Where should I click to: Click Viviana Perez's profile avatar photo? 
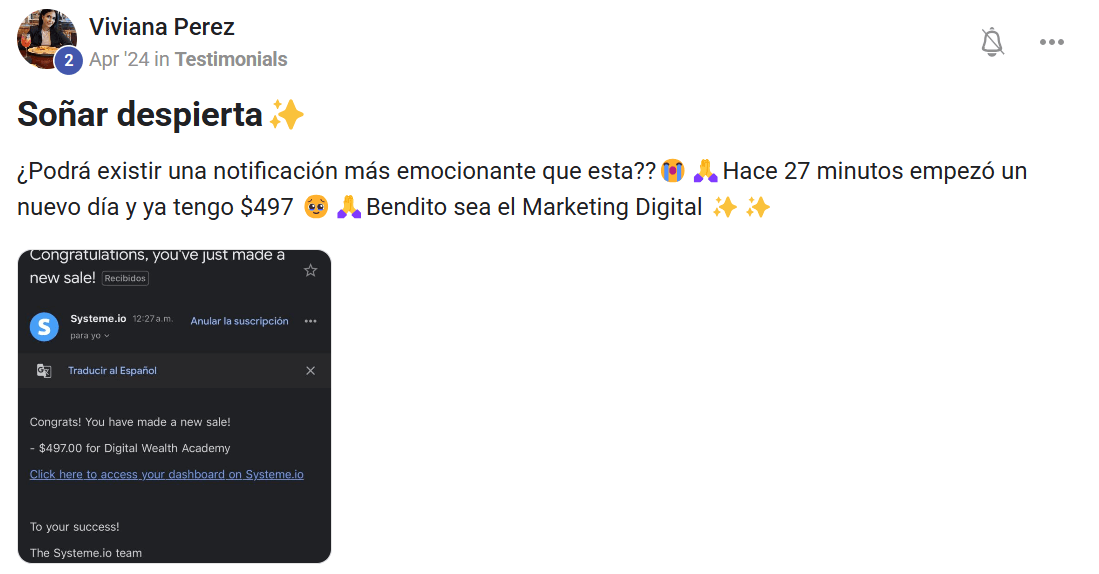pos(45,36)
